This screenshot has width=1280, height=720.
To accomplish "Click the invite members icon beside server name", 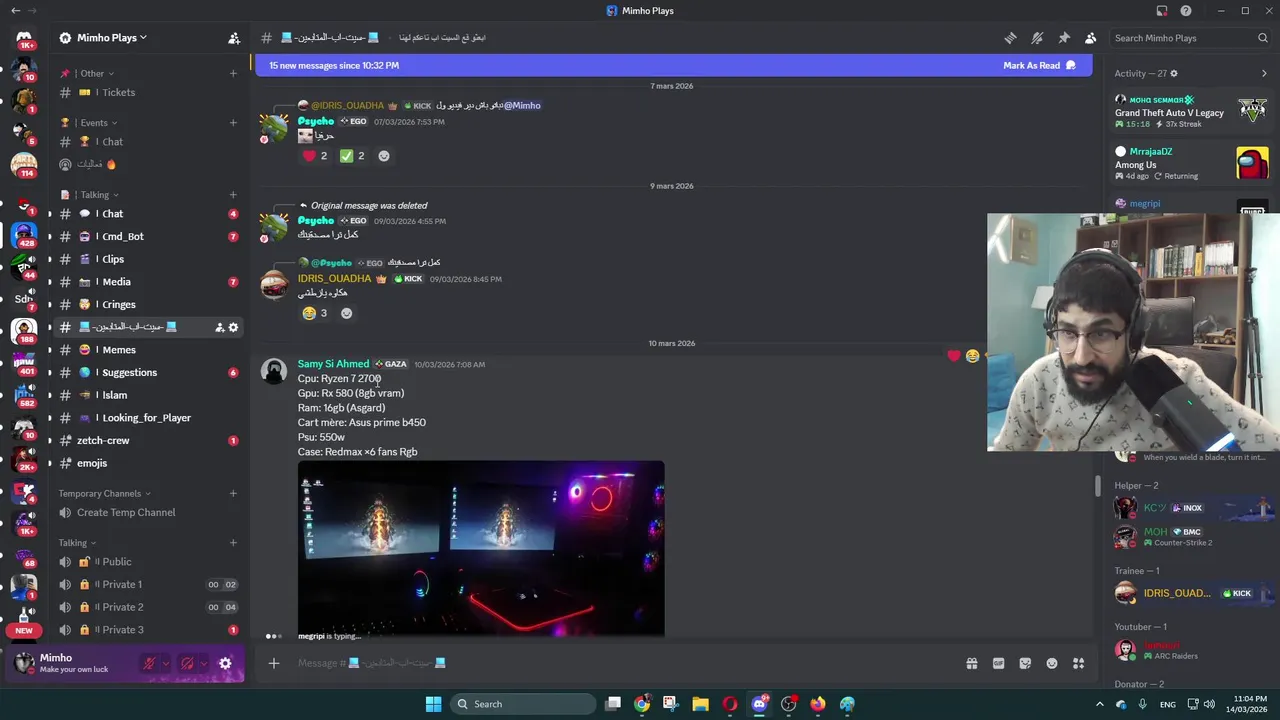I will point(234,38).
